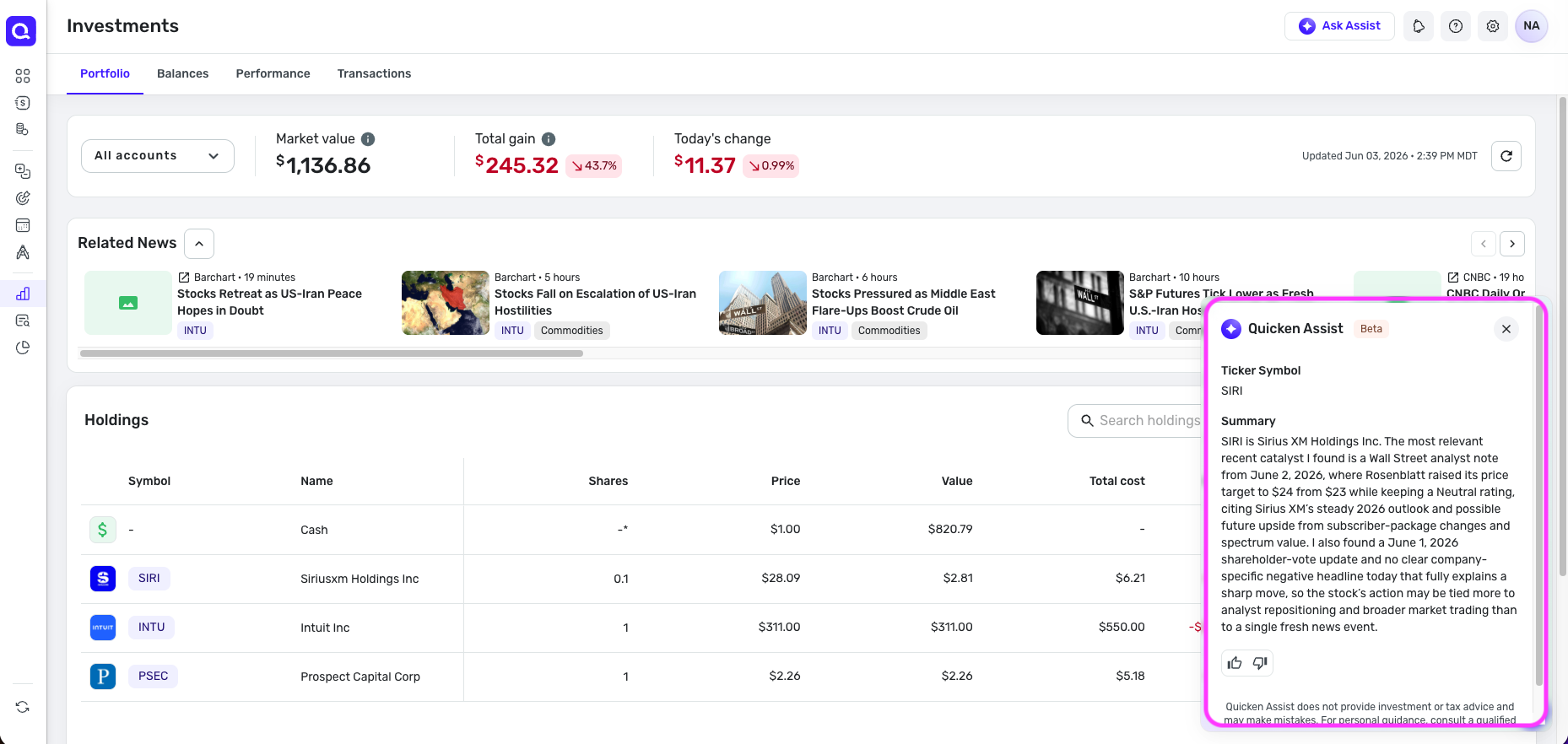Sort holdings by the Total cost column header
The width and height of the screenshot is (1568, 744).
coord(1117,482)
